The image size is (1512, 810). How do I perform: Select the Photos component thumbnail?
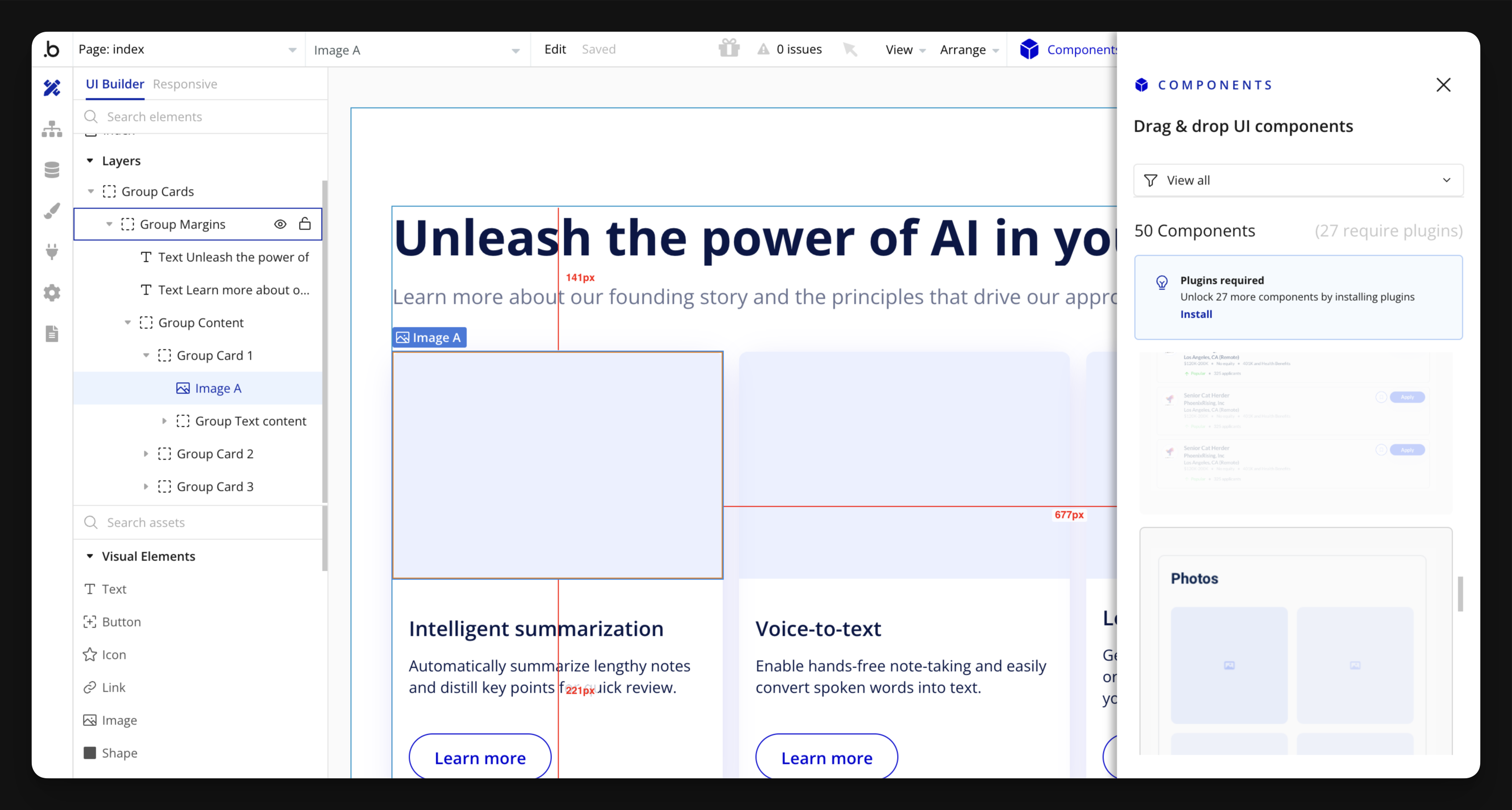click(1296, 641)
